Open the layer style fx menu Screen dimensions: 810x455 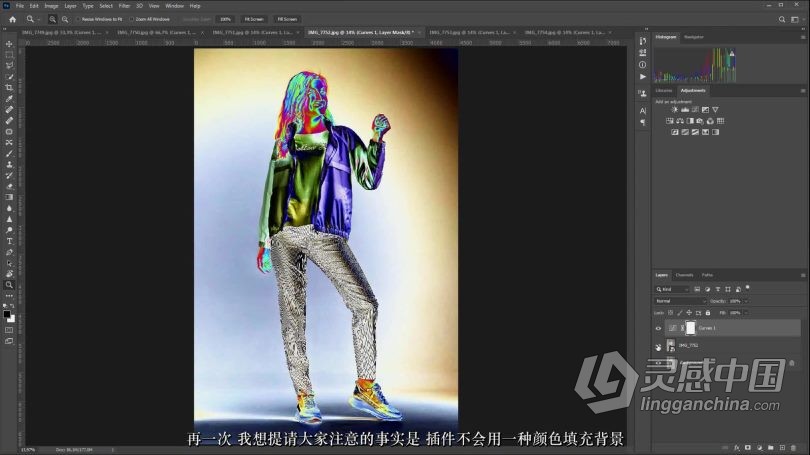[737, 448]
